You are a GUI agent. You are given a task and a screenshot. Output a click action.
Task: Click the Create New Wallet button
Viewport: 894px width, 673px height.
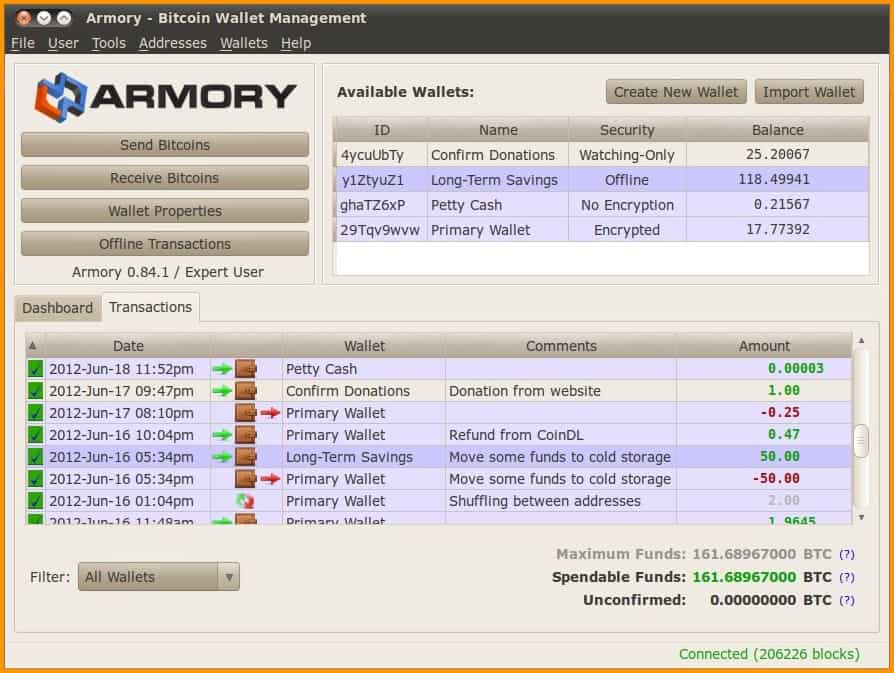(x=676, y=92)
